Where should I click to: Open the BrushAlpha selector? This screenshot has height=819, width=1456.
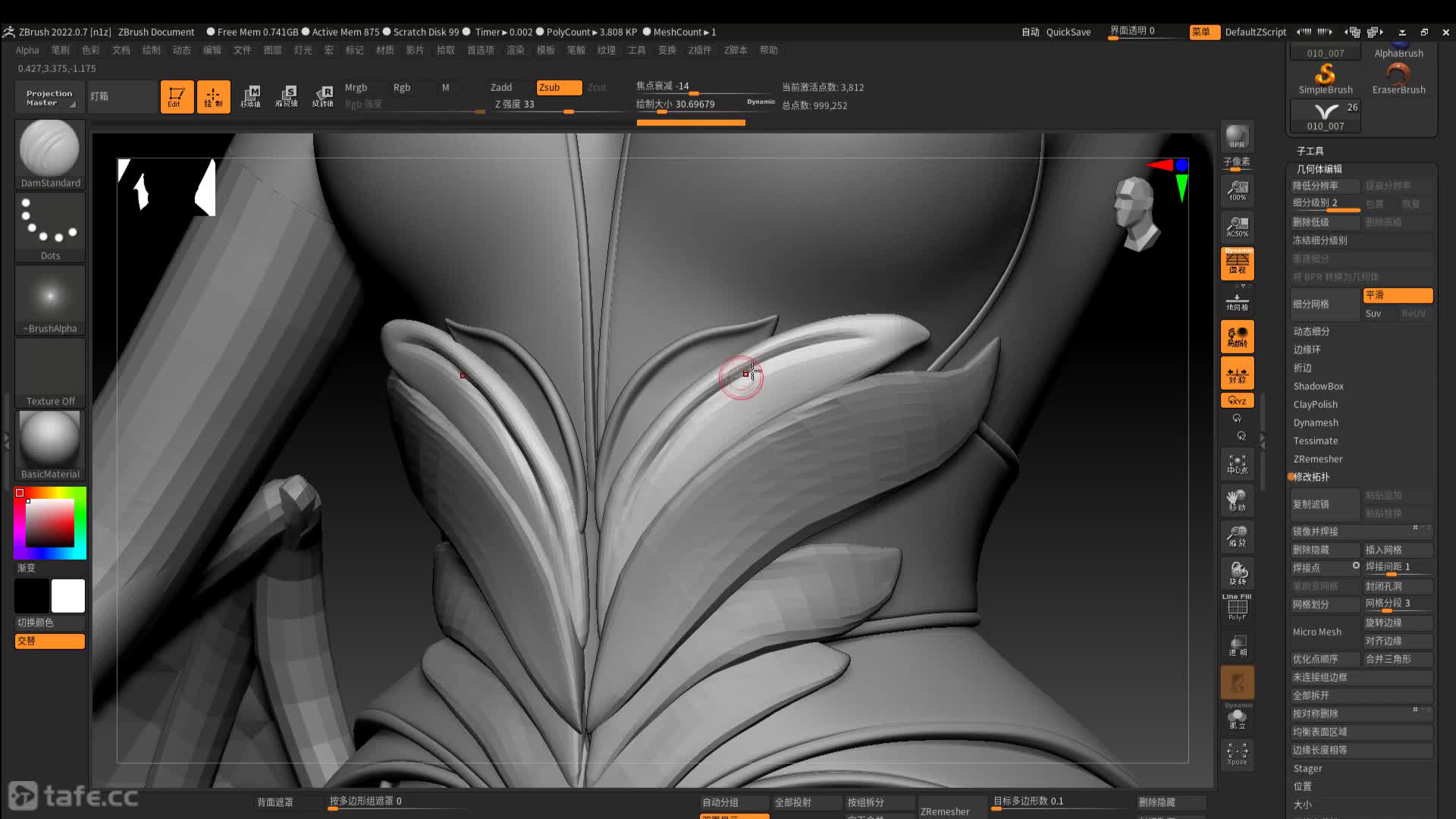point(50,300)
